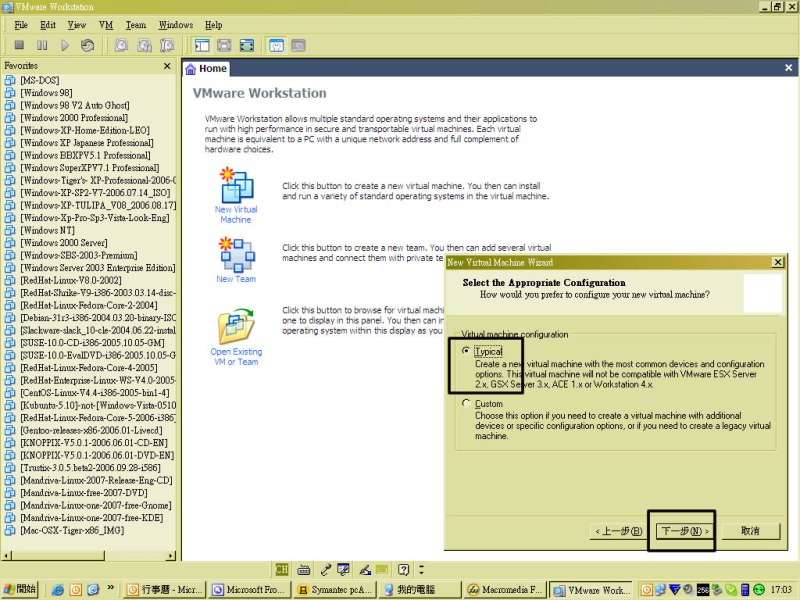
Task: Select the Custom configuration radio button
Action: pos(465,403)
